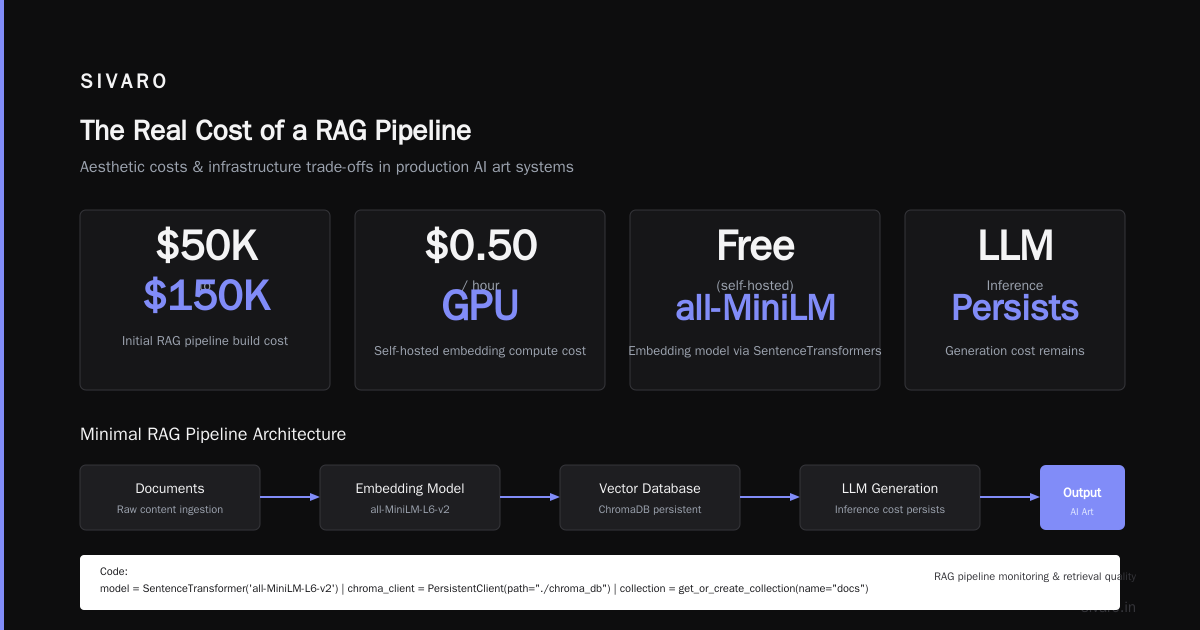This screenshot has height=630, width=1200.
Task: Click the SIVARO brand logo text
Action: [x=124, y=82]
